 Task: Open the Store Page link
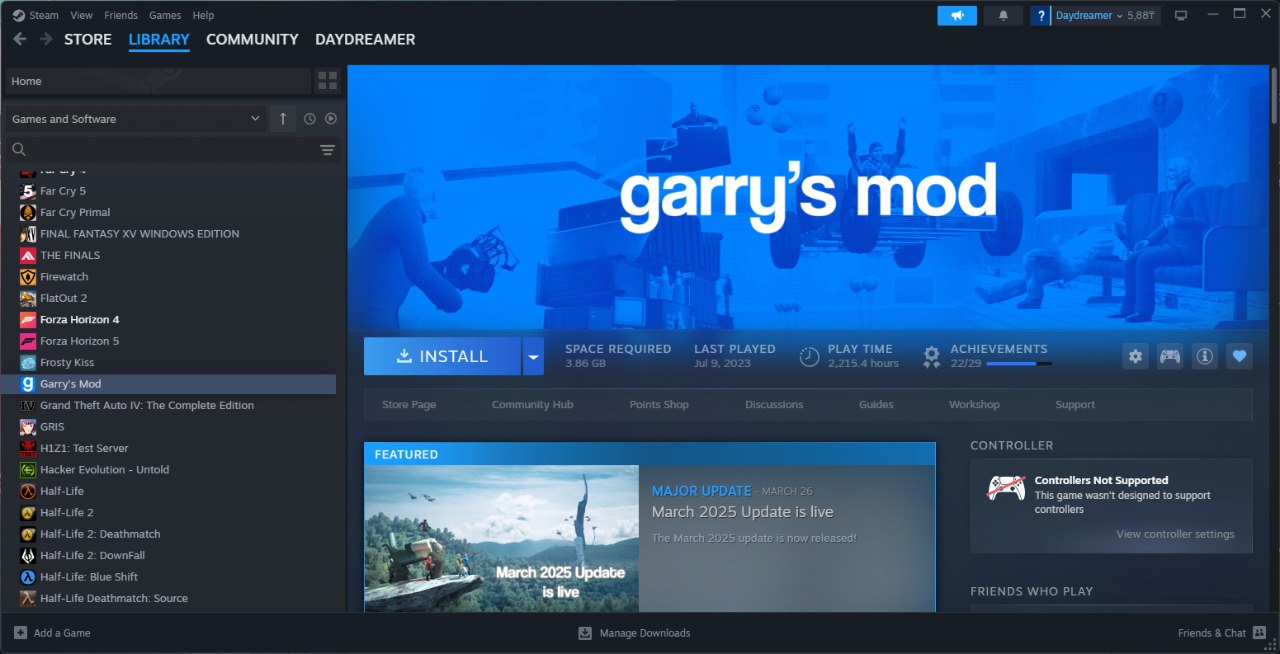[409, 405]
